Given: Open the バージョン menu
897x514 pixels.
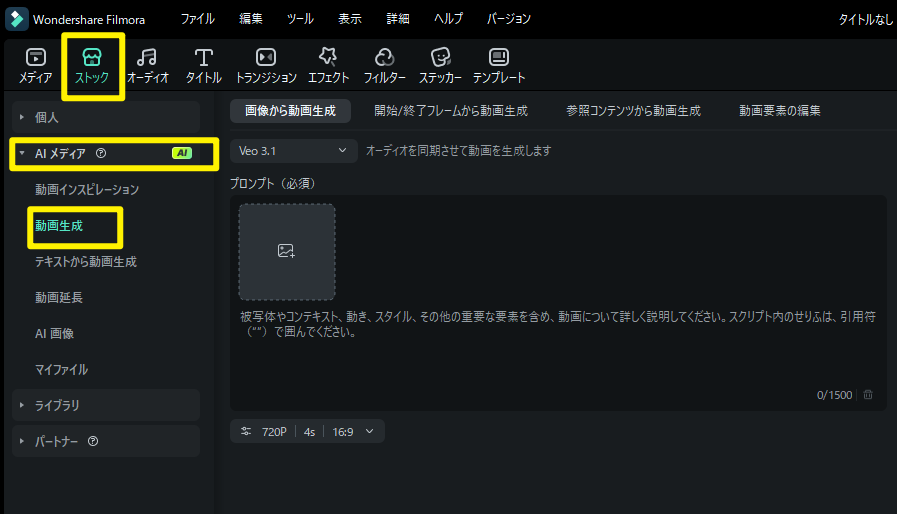Looking at the screenshot, I should click(x=509, y=19).
